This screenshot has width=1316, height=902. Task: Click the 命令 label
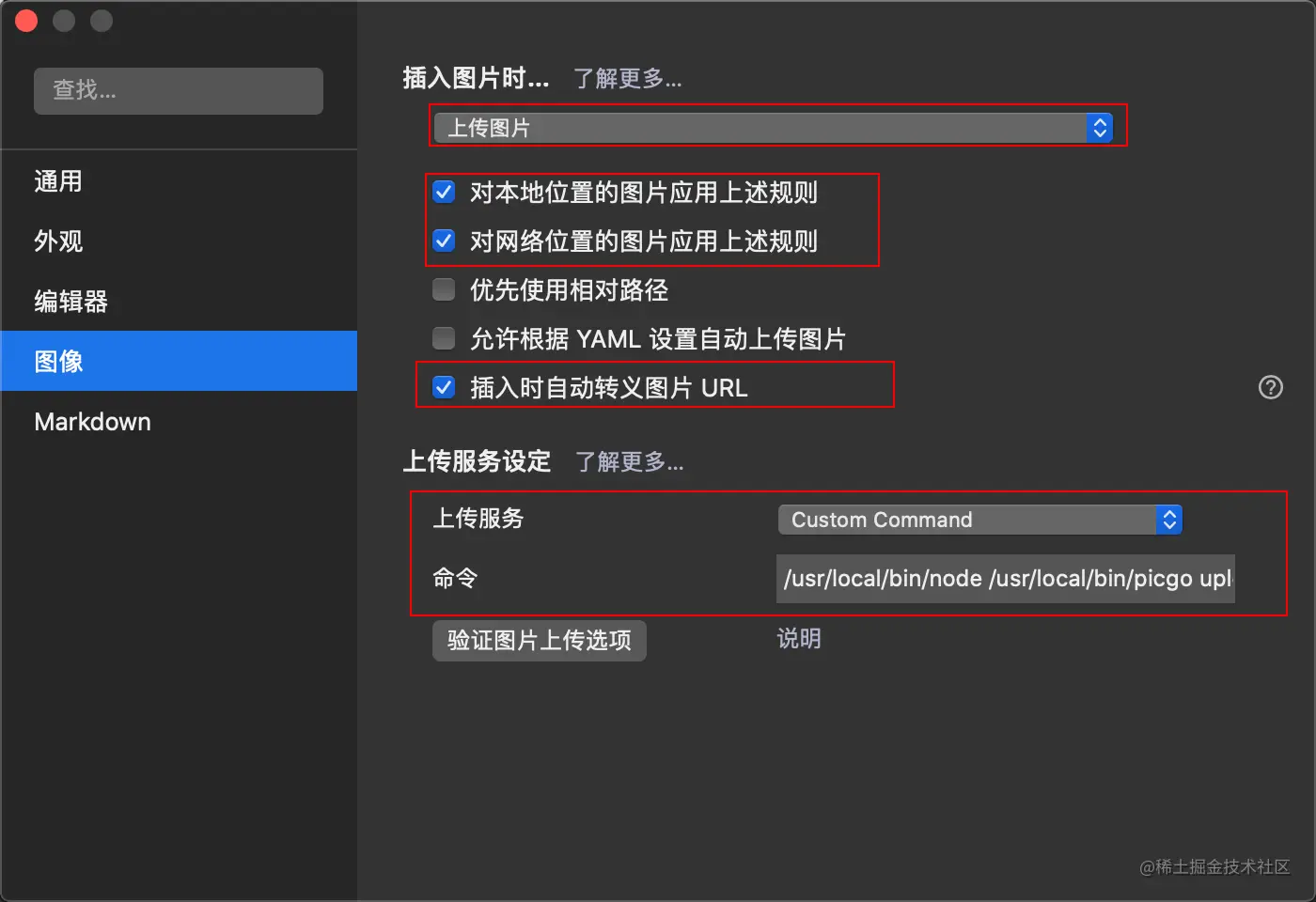(455, 578)
